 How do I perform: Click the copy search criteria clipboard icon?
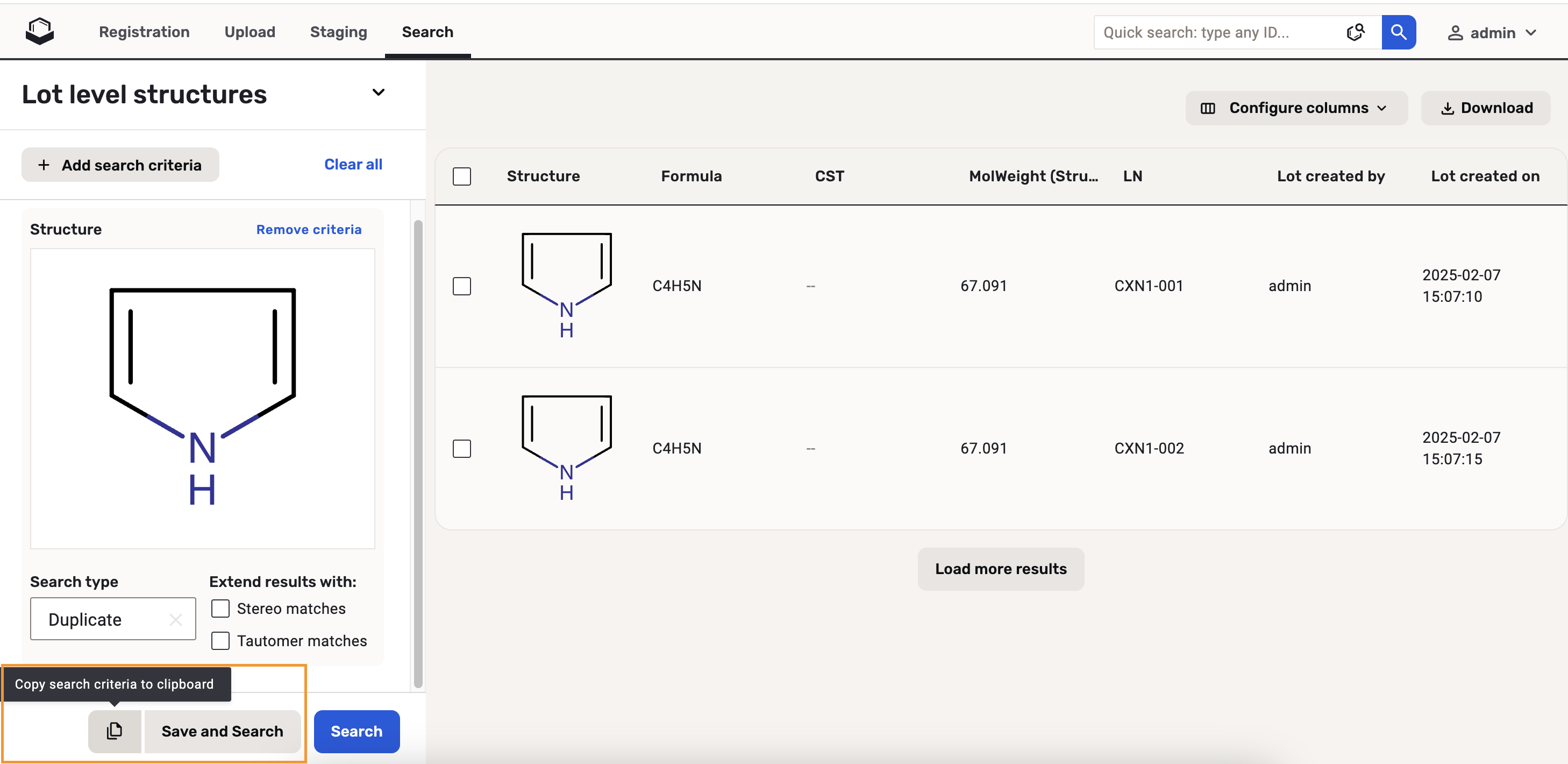pyautogui.click(x=115, y=731)
